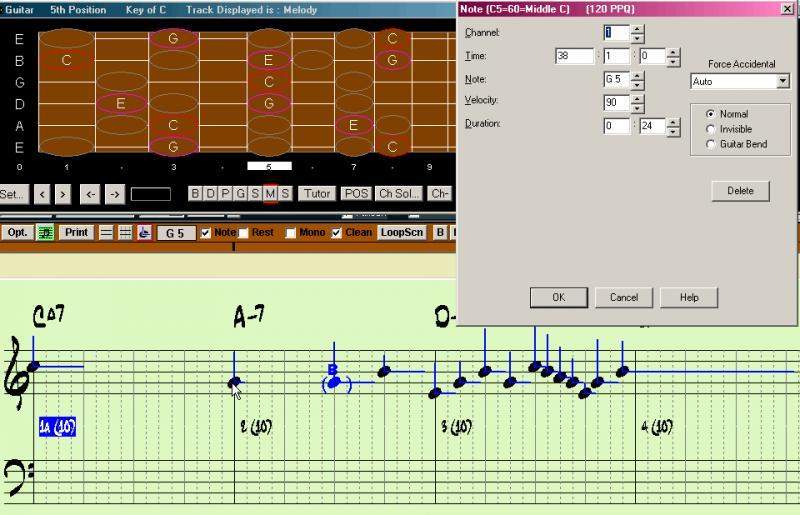
Task: Click the Tutor button
Action: click(x=317, y=193)
